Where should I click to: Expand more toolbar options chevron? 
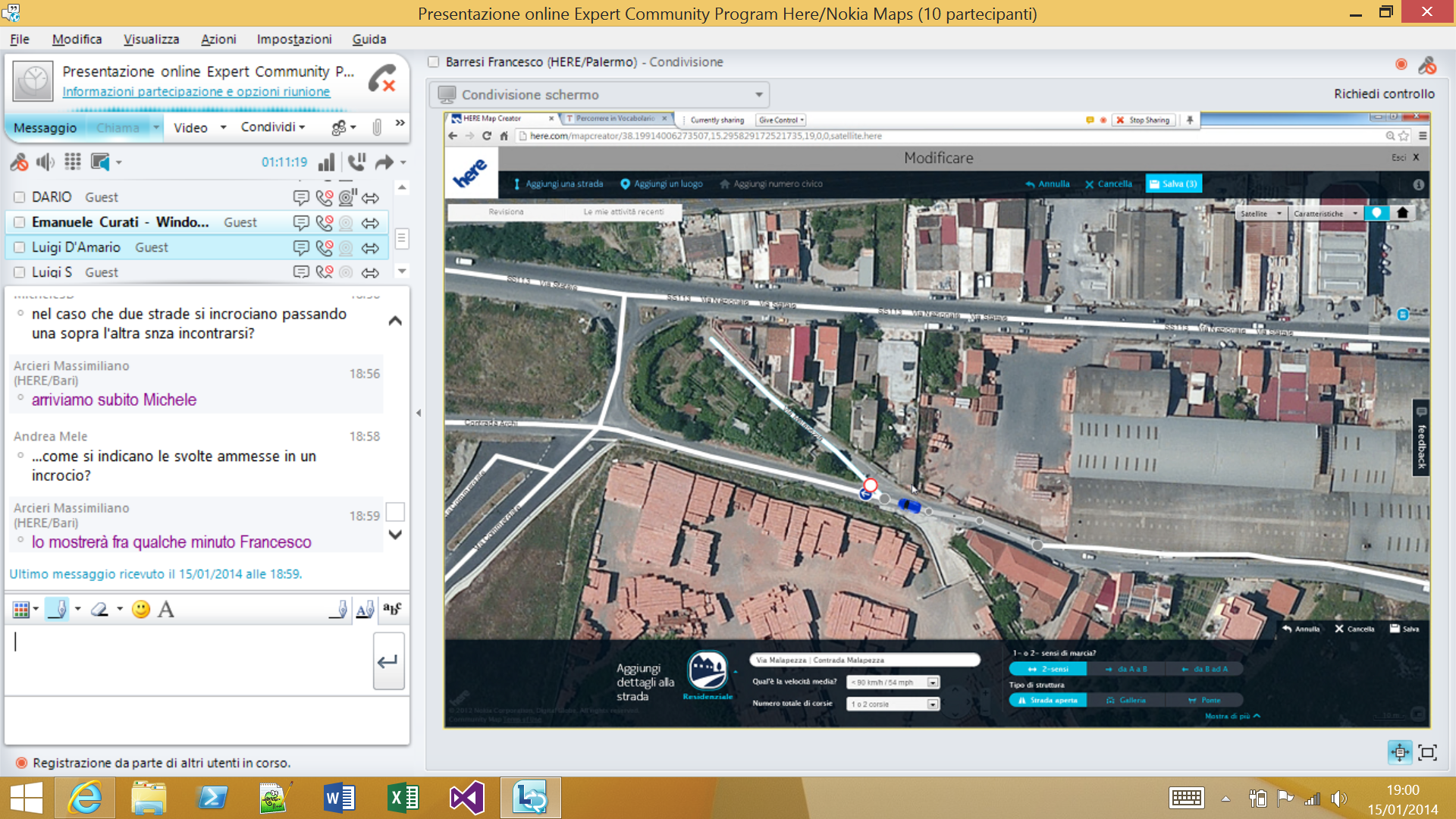click(400, 123)
